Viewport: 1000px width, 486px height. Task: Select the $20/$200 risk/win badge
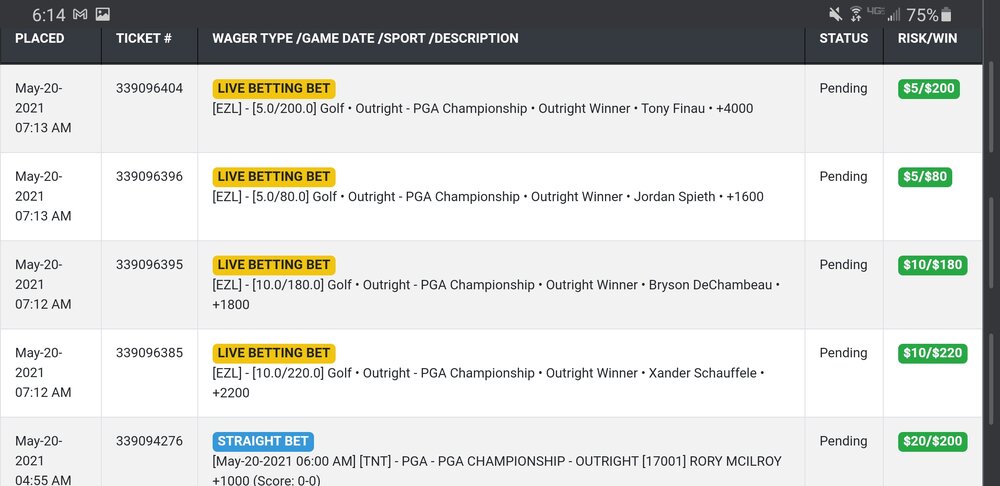click(x=932, y=441)
